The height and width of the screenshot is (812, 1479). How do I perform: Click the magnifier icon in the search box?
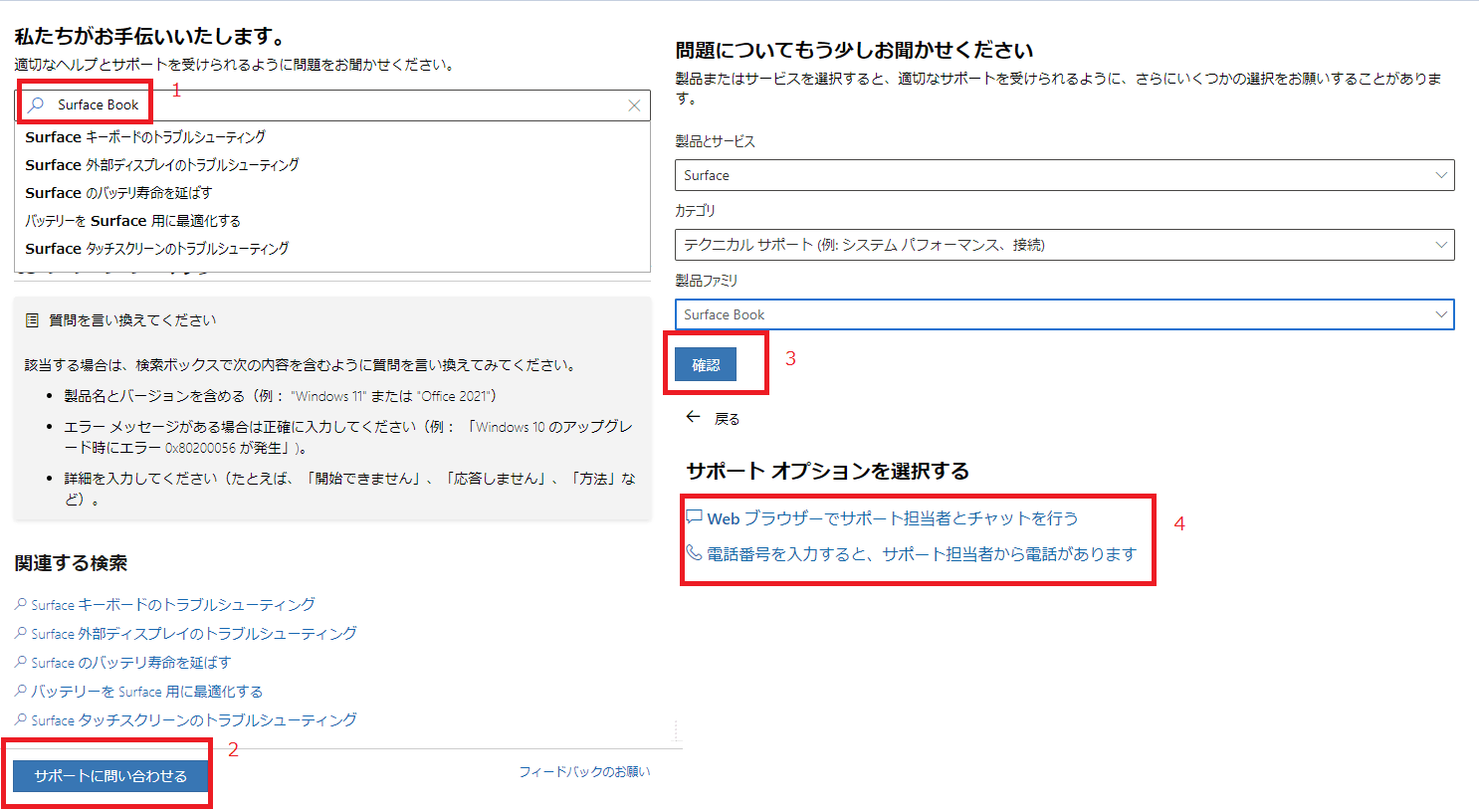click(x=36, y=104)
